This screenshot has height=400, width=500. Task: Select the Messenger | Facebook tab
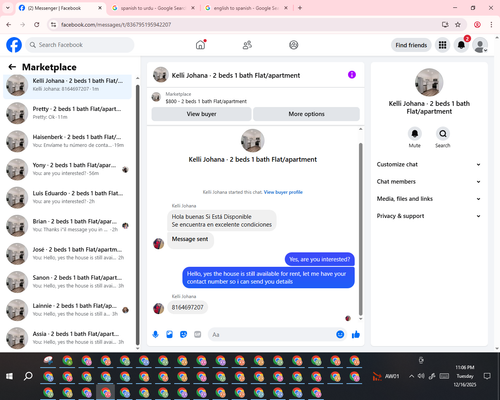60,8
